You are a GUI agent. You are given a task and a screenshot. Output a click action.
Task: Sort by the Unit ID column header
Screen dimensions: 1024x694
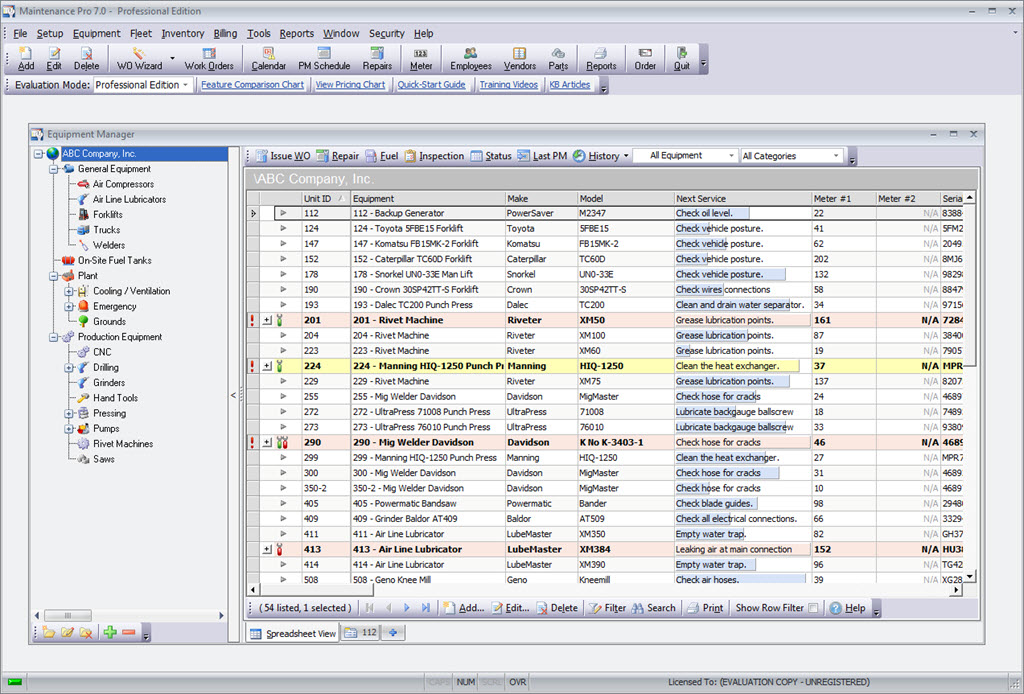[325, 198]
